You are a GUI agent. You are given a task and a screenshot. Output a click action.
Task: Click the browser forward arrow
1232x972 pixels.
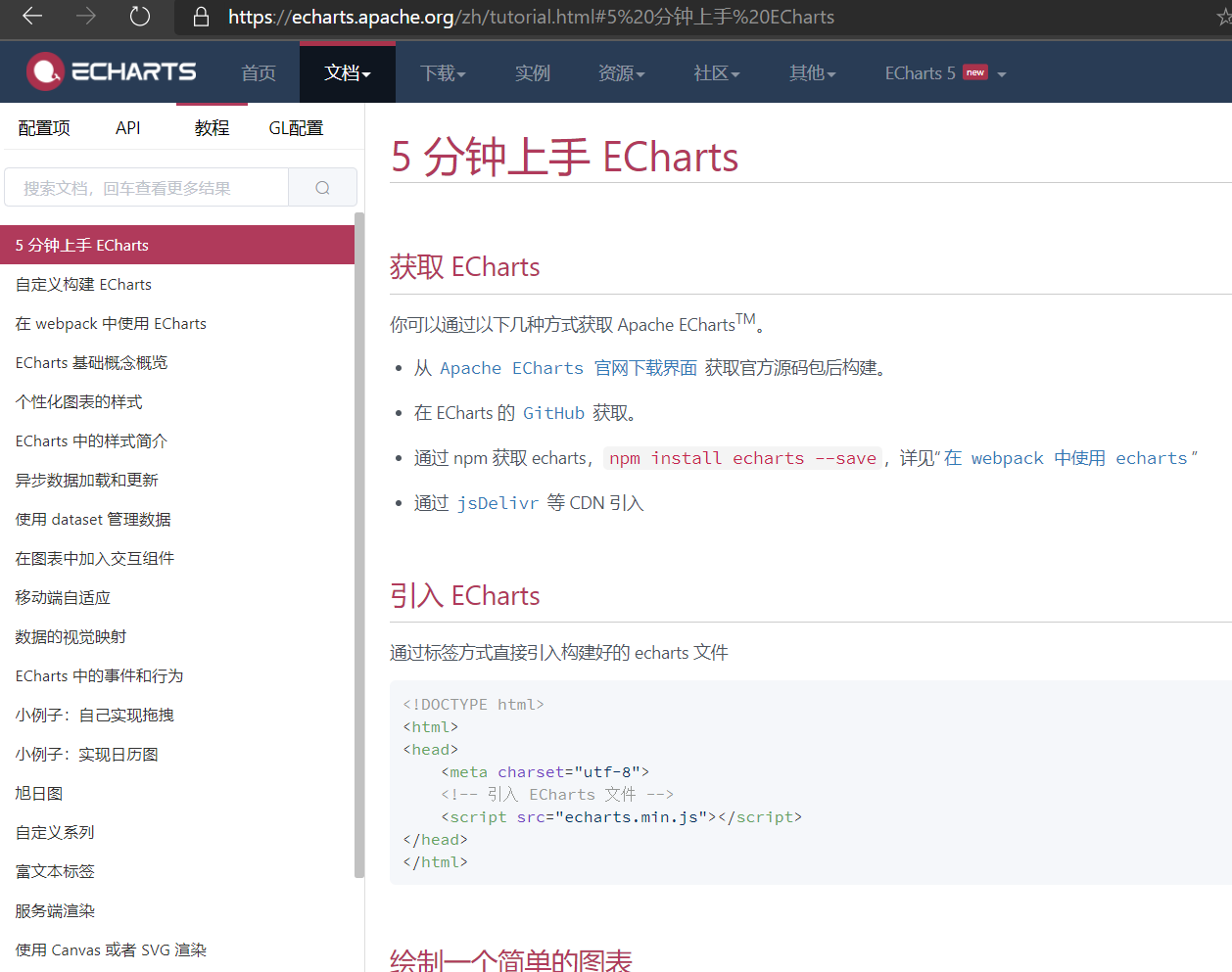tap(86, 16)
